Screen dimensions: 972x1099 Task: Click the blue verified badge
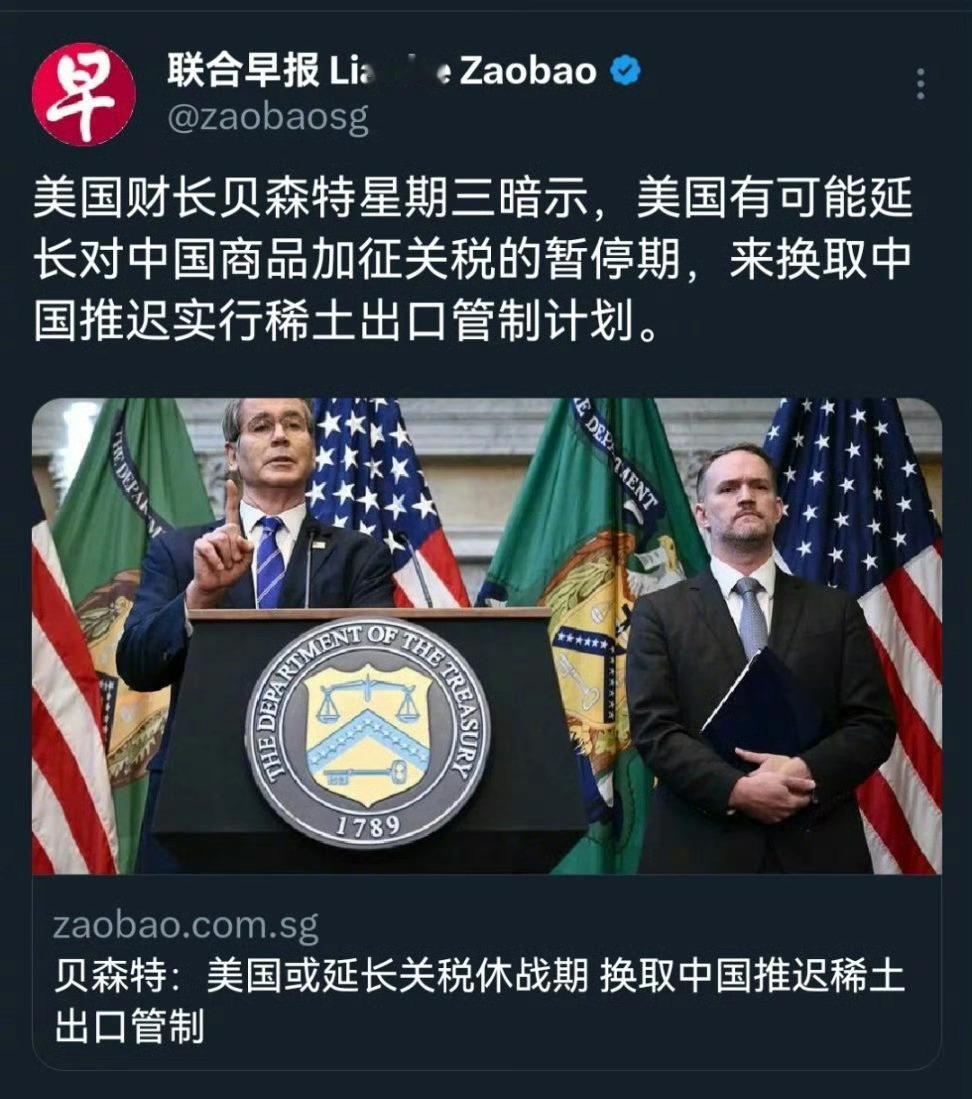point(625,71)
